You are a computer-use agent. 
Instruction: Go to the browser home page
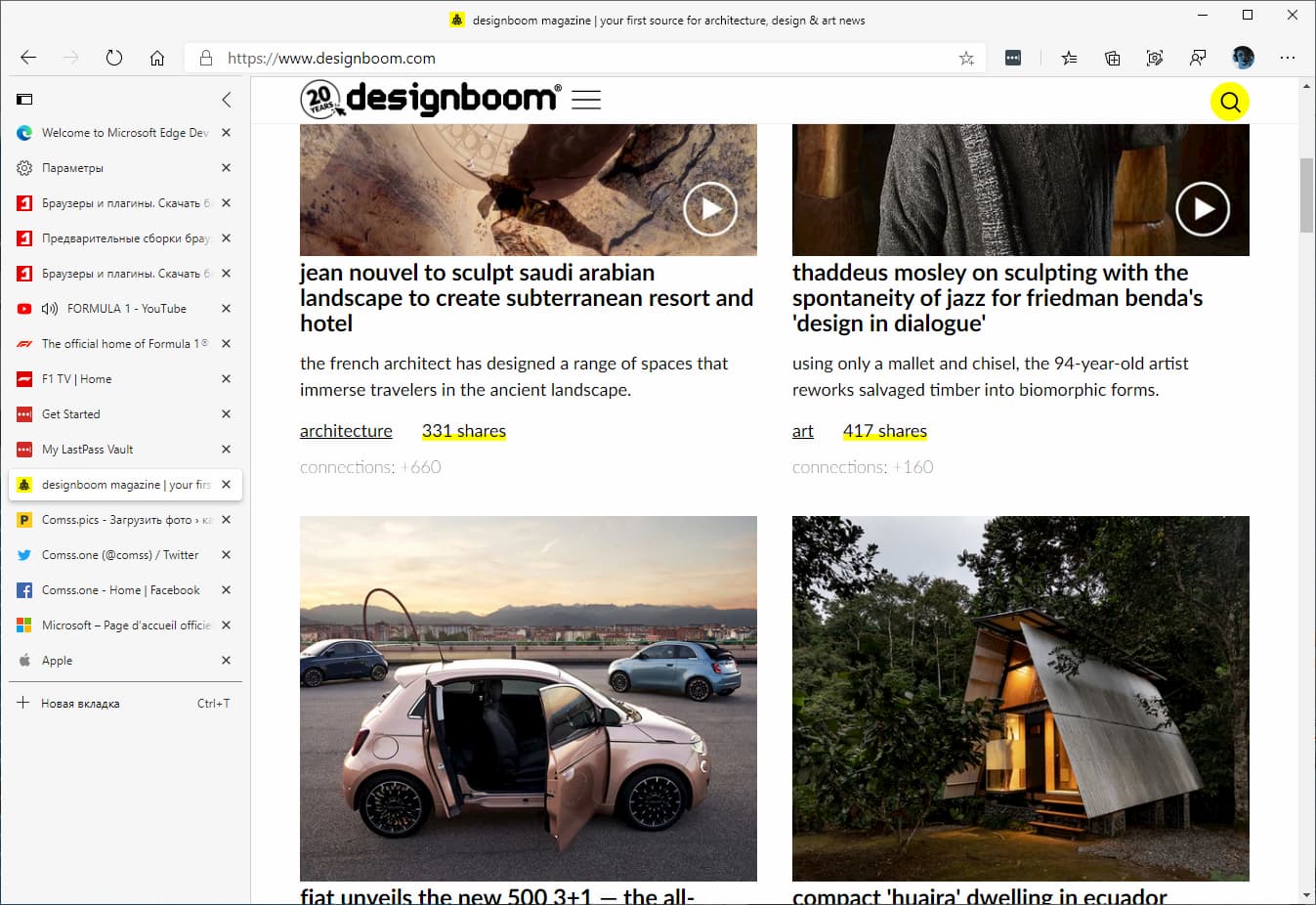tap(157, 58)
